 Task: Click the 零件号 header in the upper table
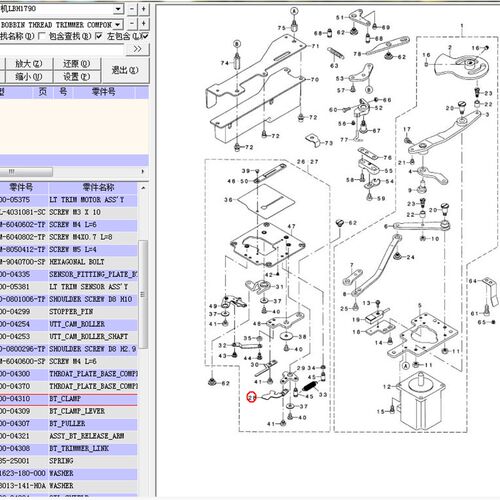(103, 92)
